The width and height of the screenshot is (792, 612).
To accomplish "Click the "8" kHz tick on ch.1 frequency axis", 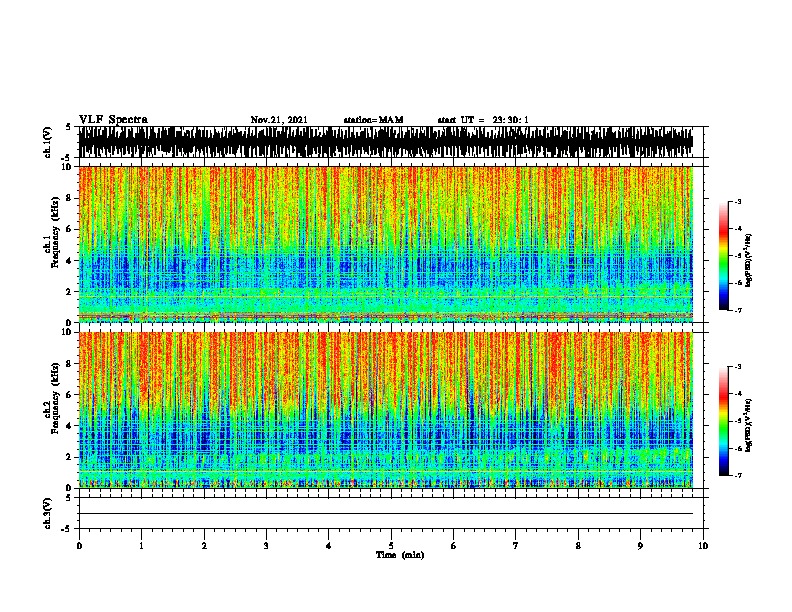I will pos(70,198).
